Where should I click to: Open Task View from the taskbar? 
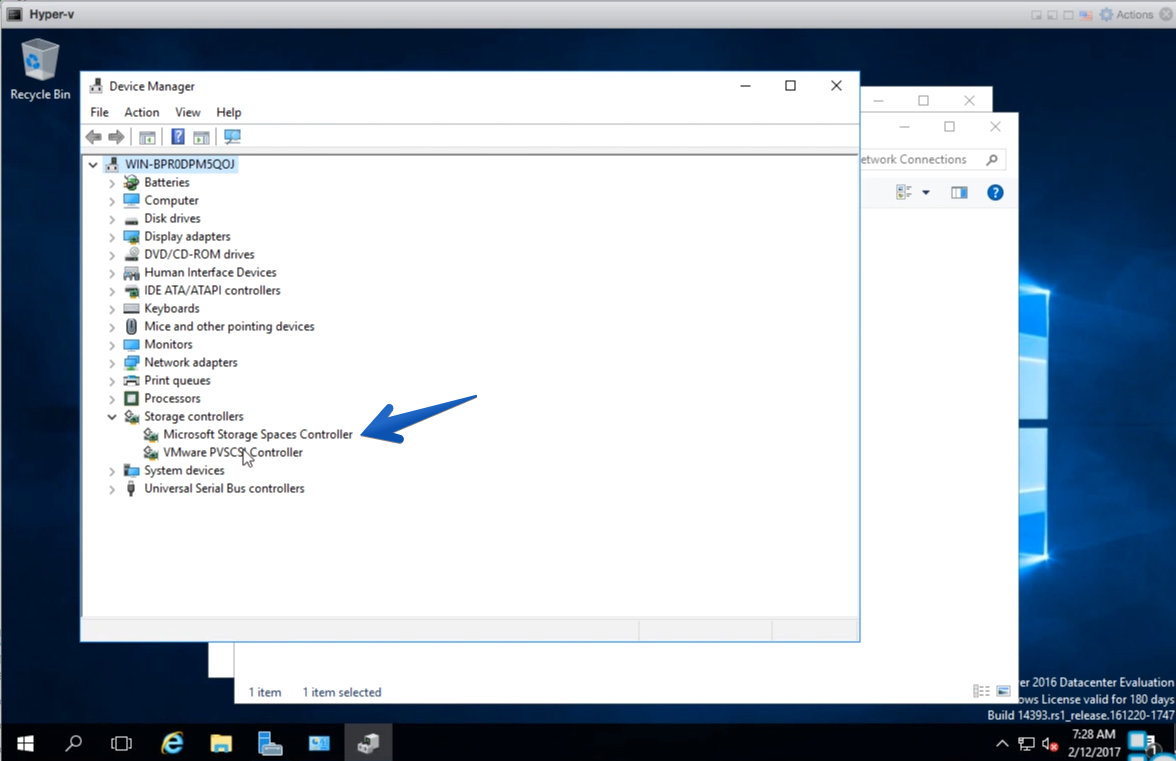pyautogui.click(x=122, y=743)
